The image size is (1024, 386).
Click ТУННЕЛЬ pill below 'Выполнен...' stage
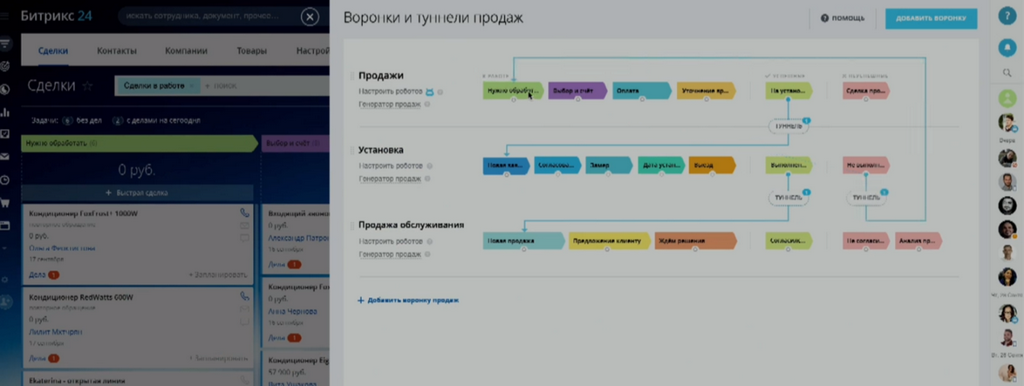(x=788, y=197)
